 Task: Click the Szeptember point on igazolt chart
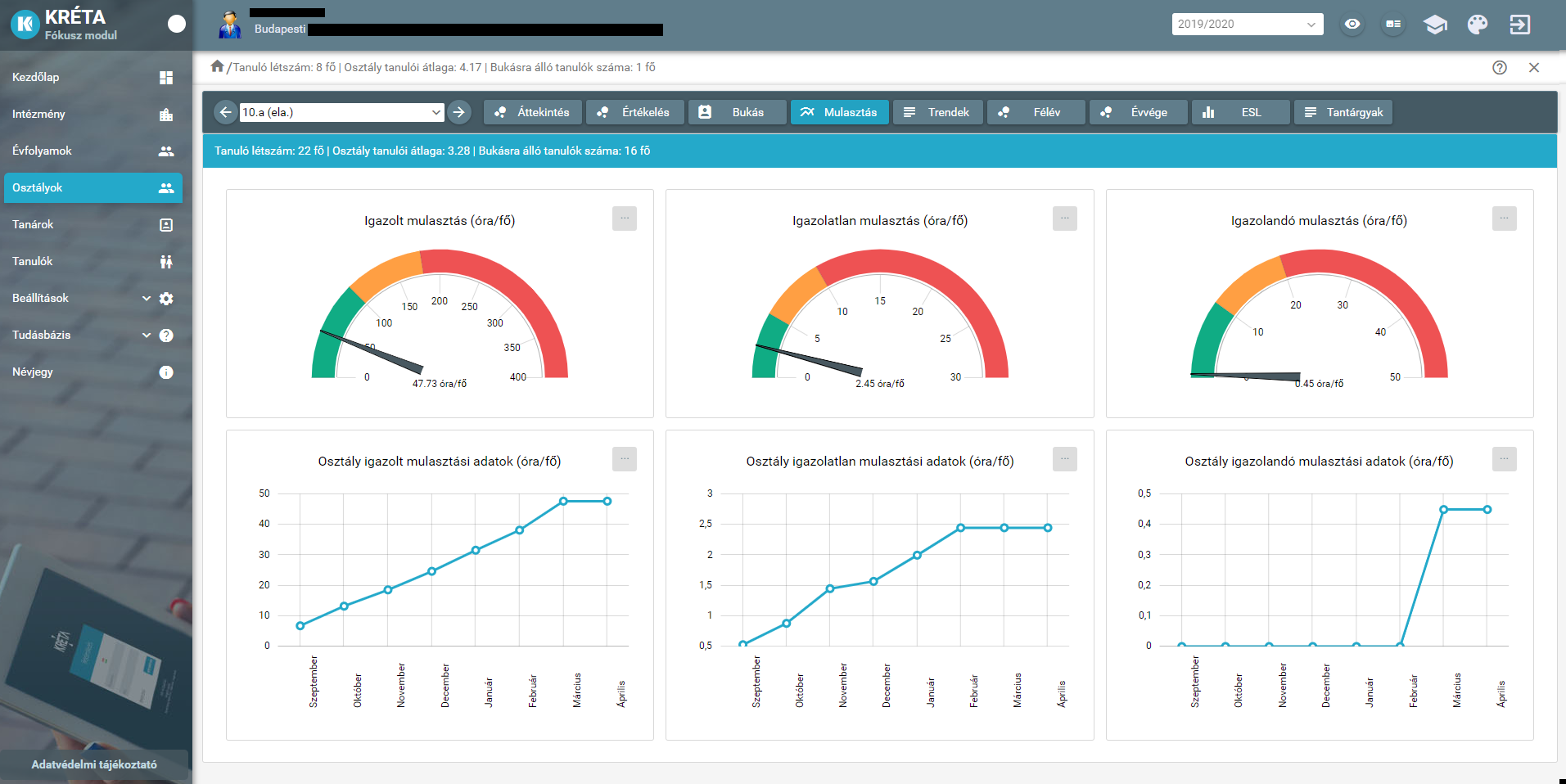(300, 625)
